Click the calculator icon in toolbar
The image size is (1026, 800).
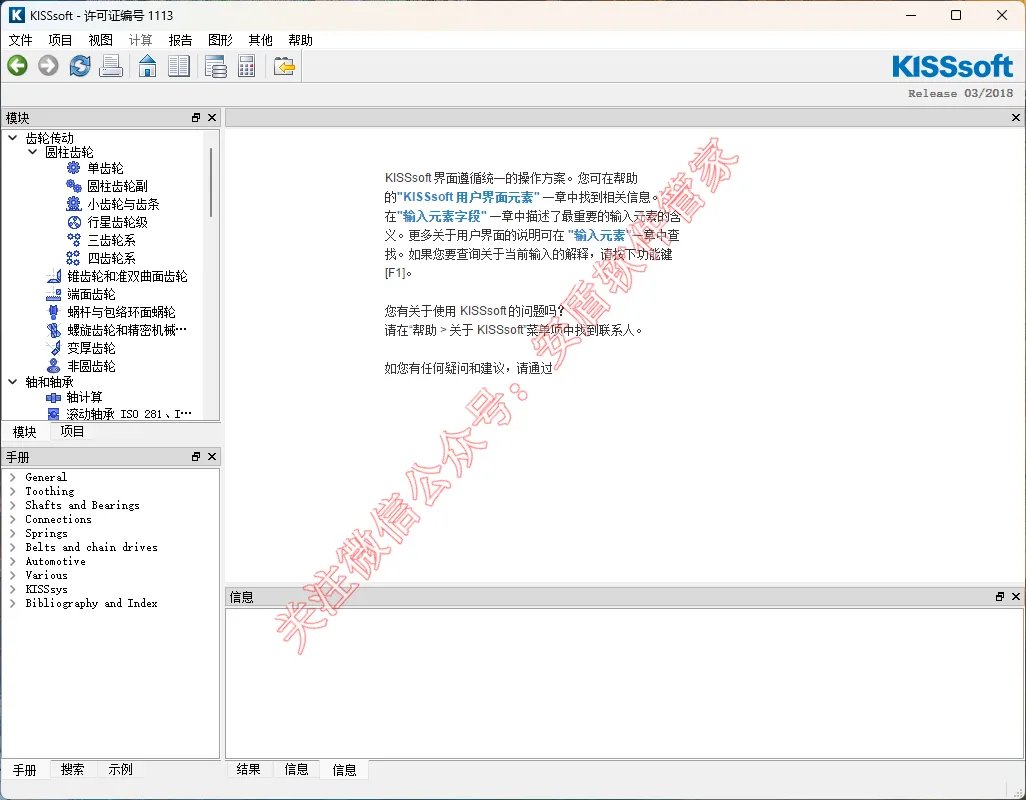[247, 66]
